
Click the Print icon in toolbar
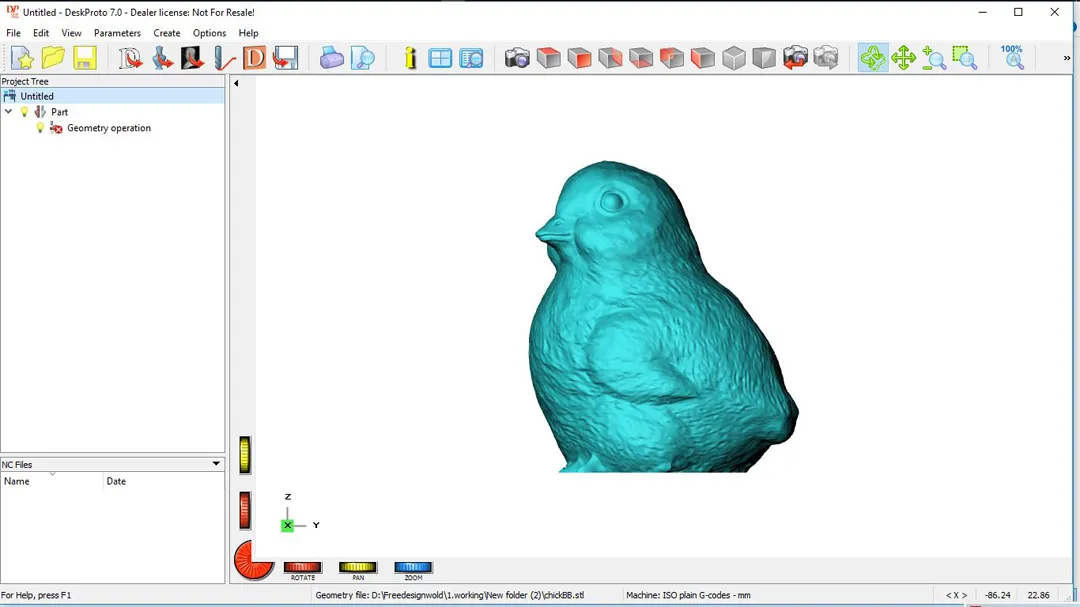332,58
